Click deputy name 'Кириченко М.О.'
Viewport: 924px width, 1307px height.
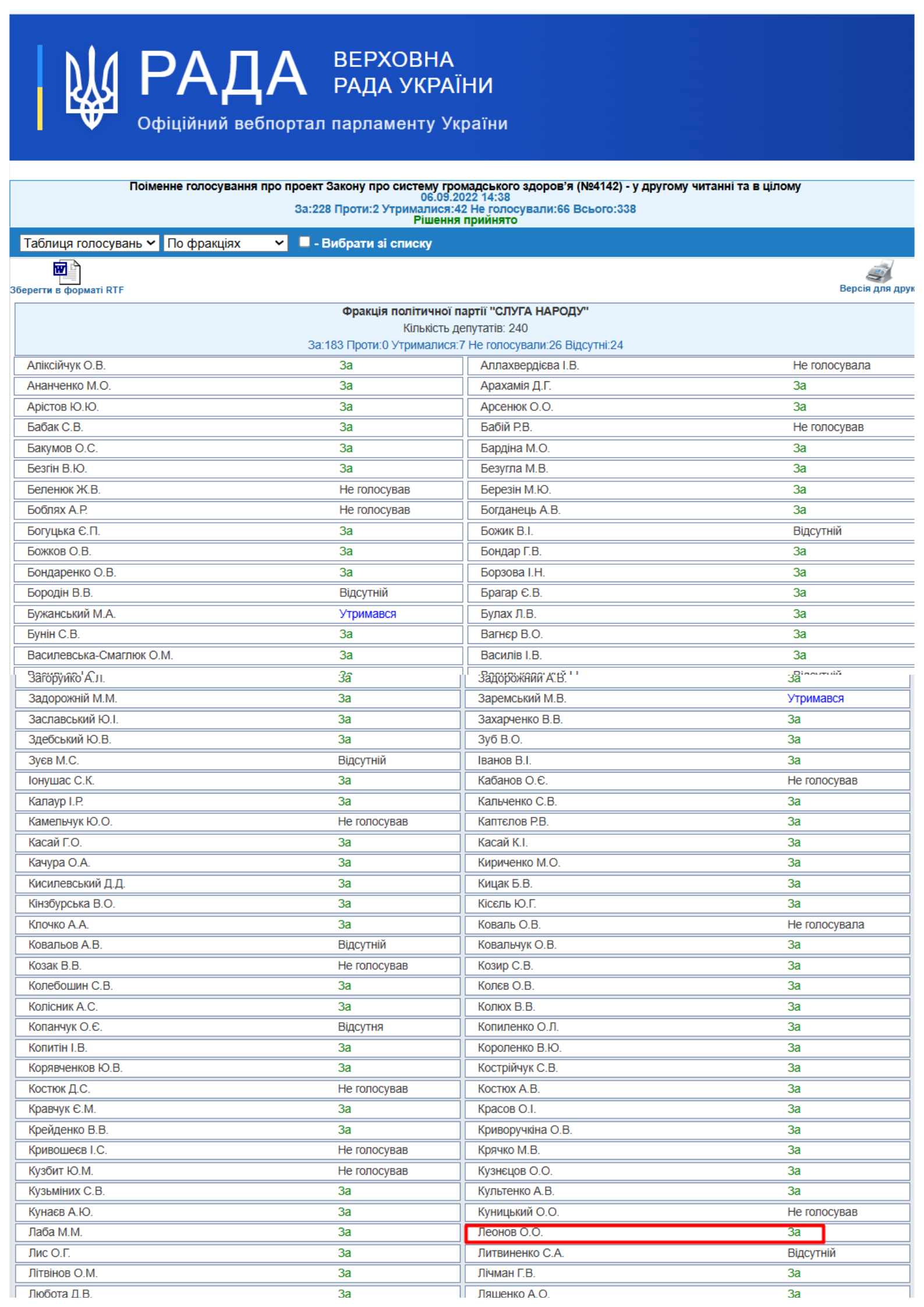point(518,862)
